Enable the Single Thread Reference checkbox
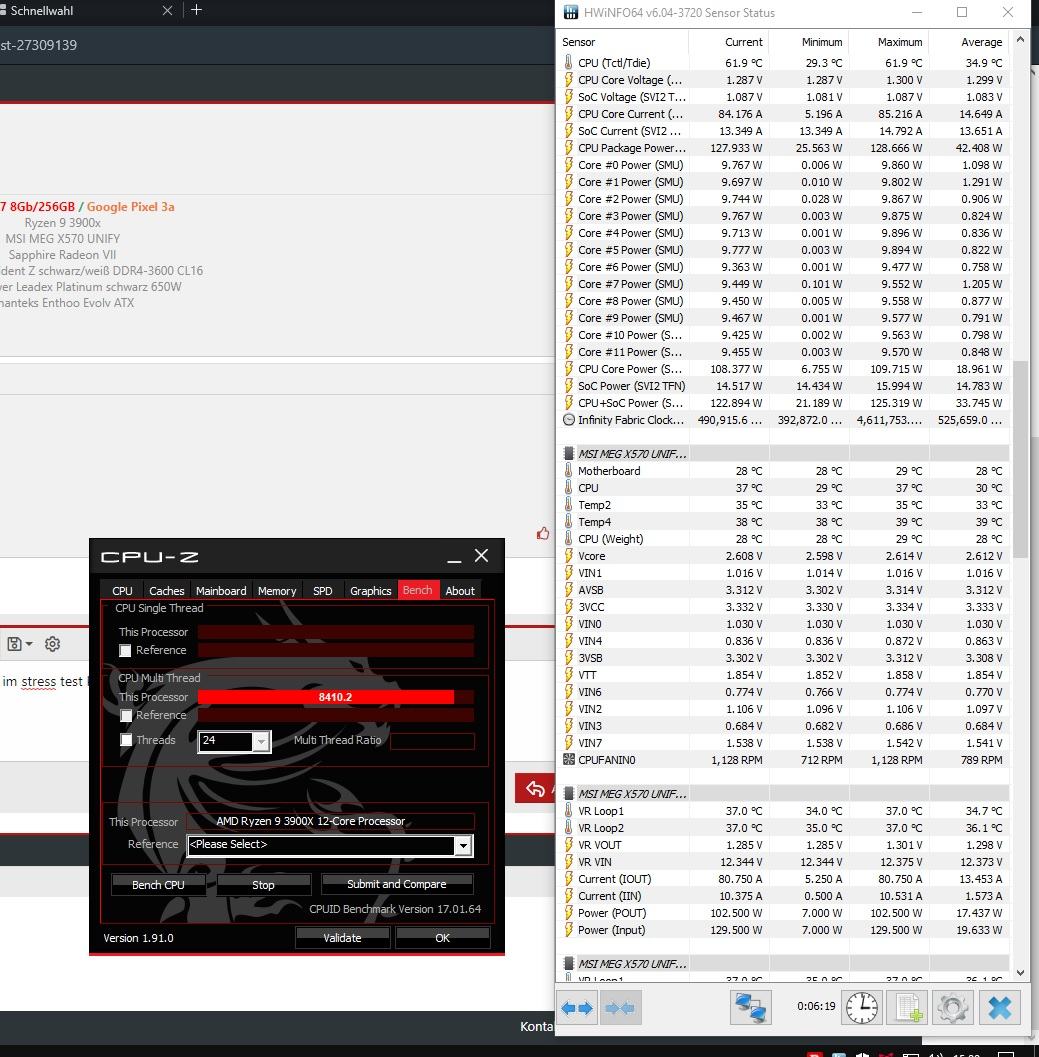 (x=125, y=651)
